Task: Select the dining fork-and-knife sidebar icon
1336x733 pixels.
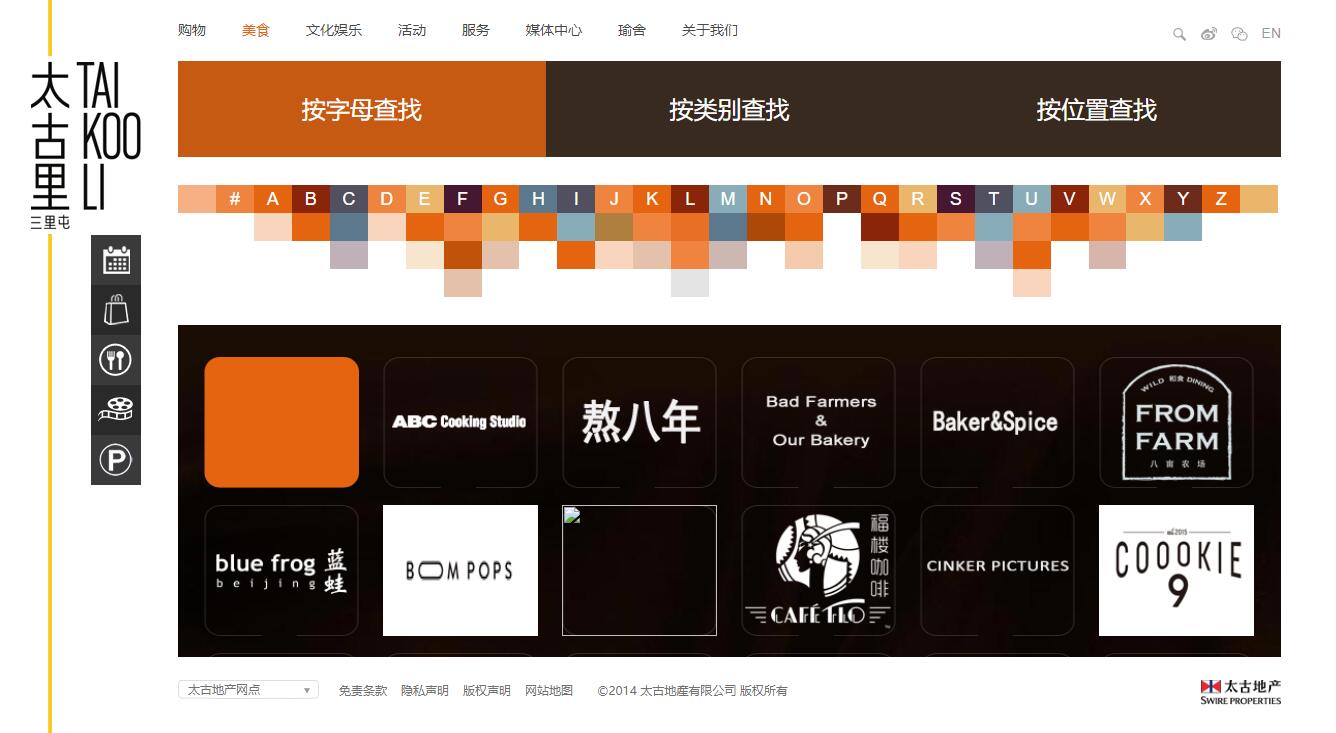Action: tap(116, 360)
